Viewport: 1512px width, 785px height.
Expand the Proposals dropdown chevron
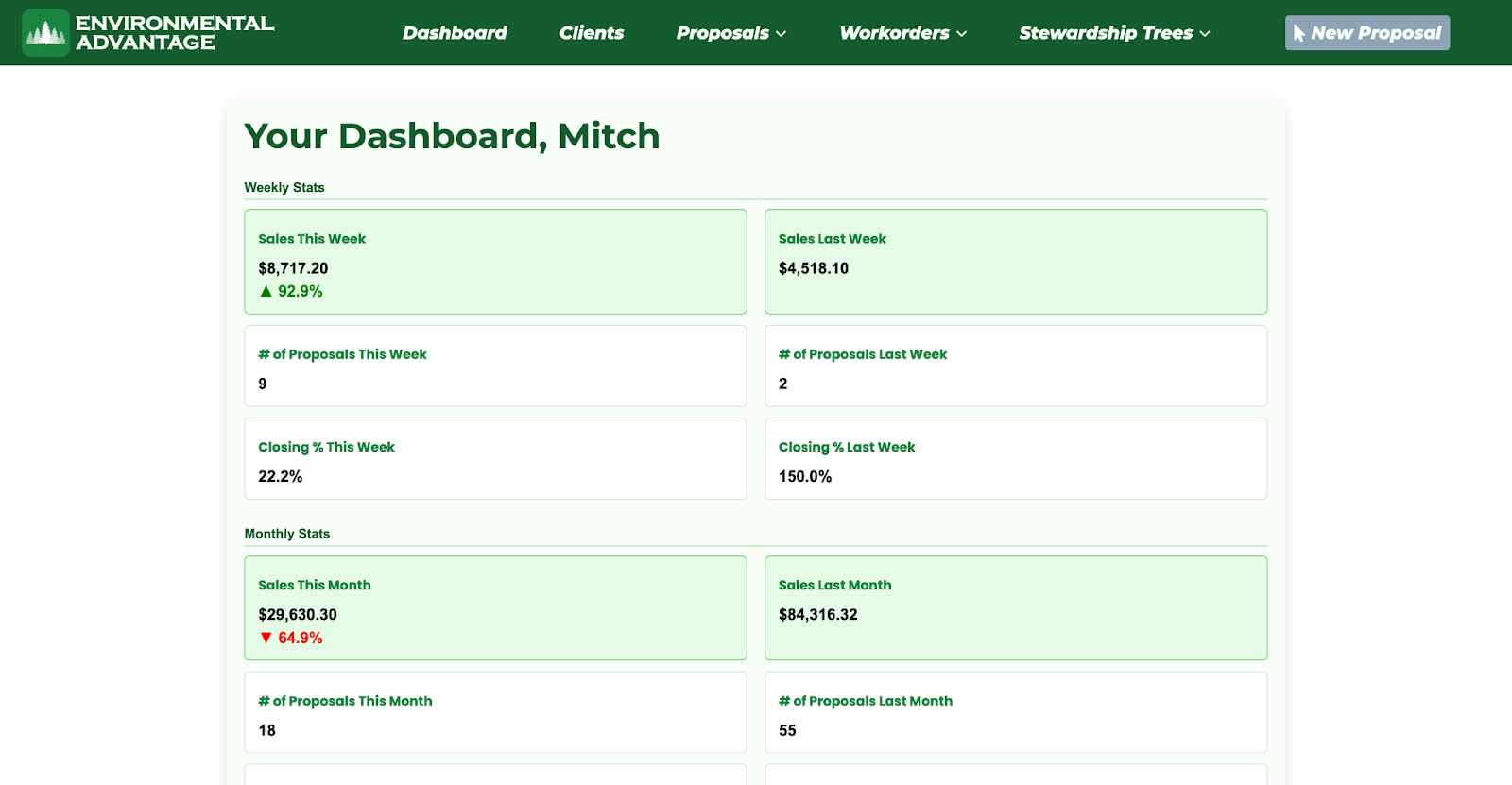coord(782,34)
